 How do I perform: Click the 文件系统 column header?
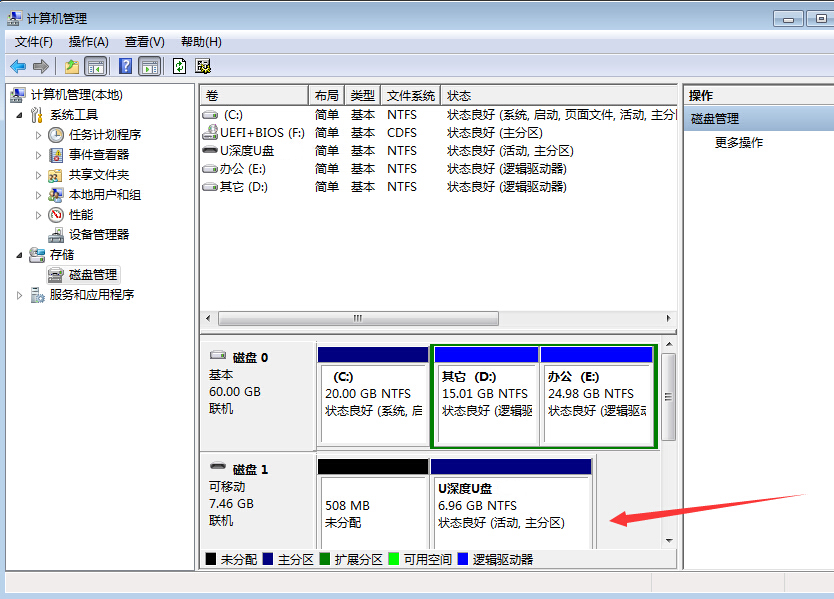tap(410, 95)
